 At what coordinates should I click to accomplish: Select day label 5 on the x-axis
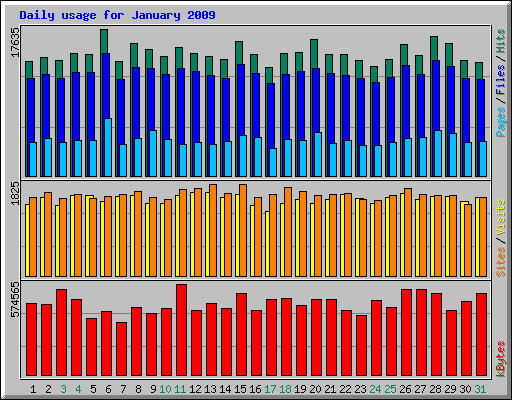point(93,389)
